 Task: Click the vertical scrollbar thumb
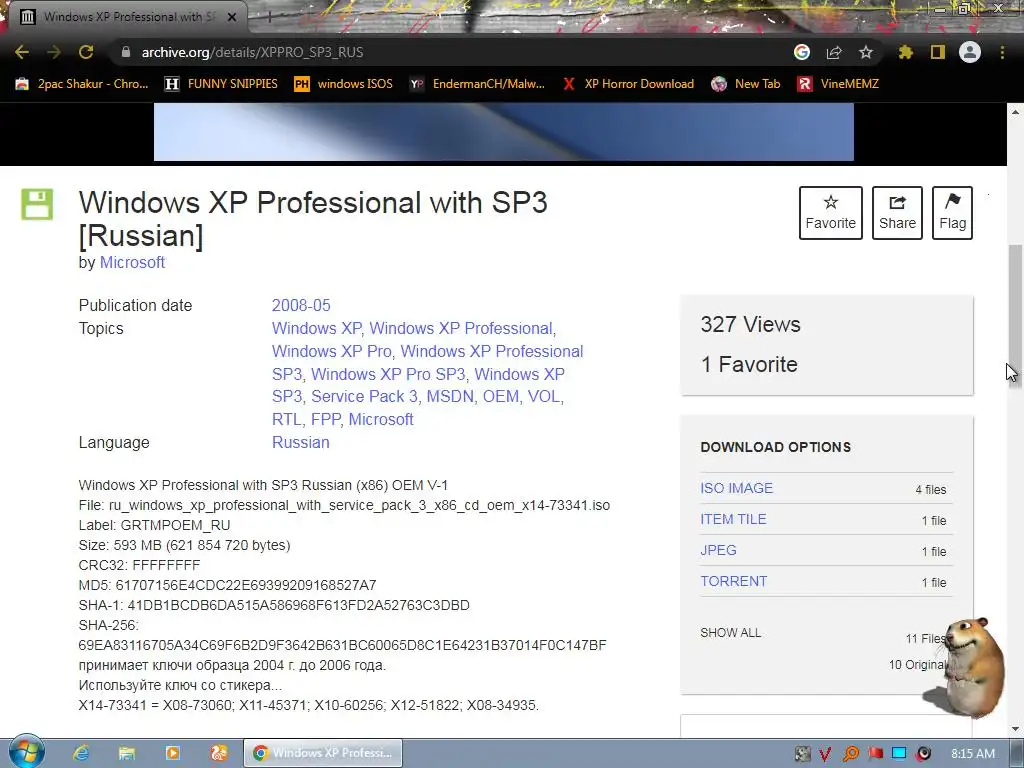(1015, 317)
